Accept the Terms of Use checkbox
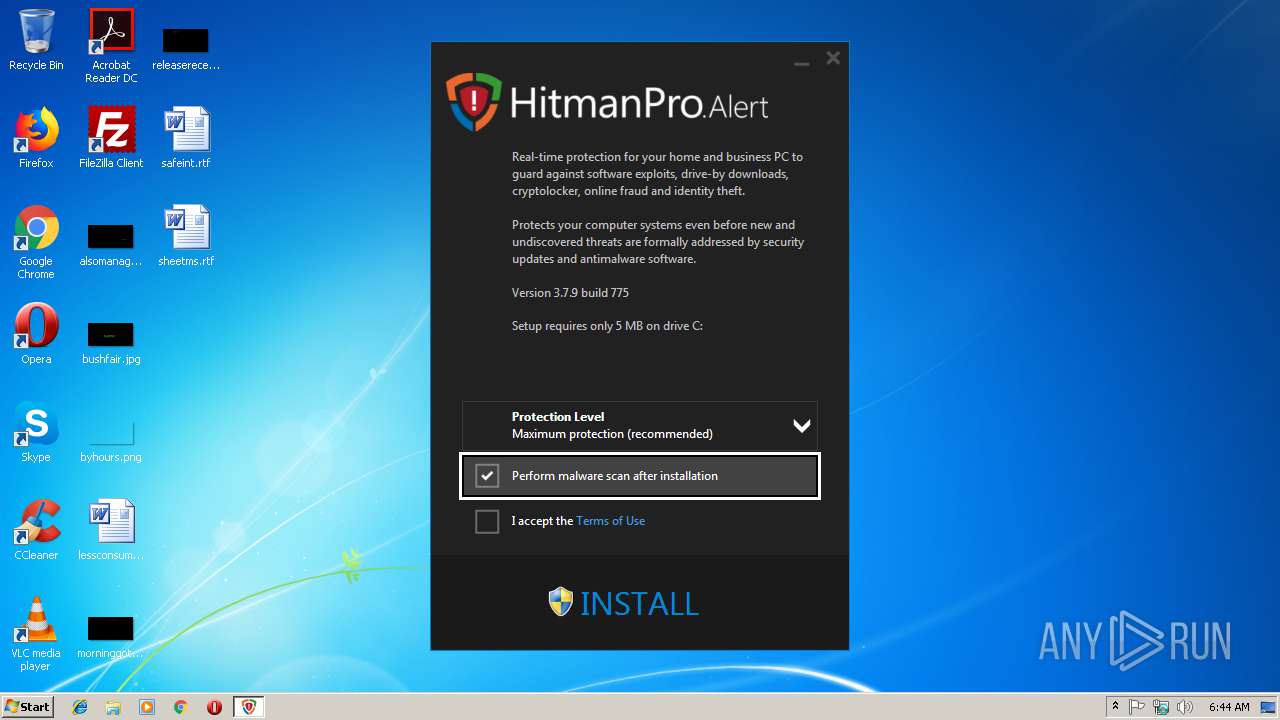This screenshot has width=1280, height=720. coord(487,521)
